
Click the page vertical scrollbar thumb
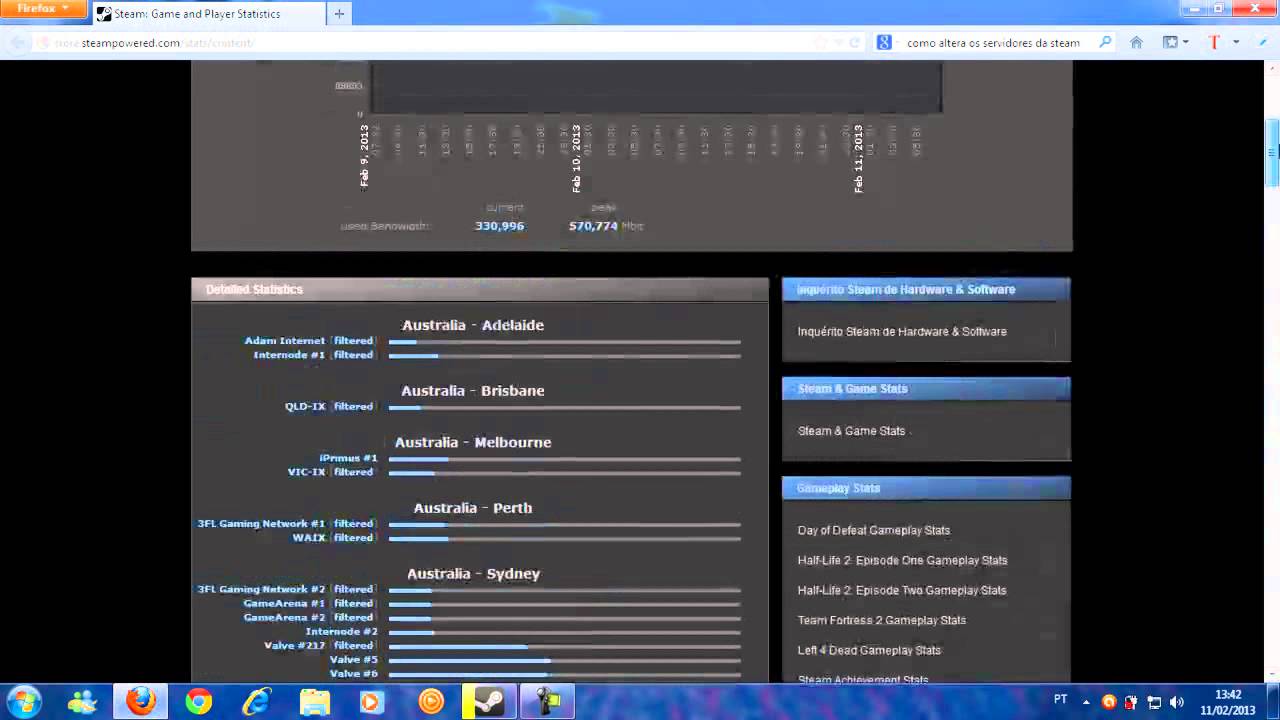click(1273, 152)
